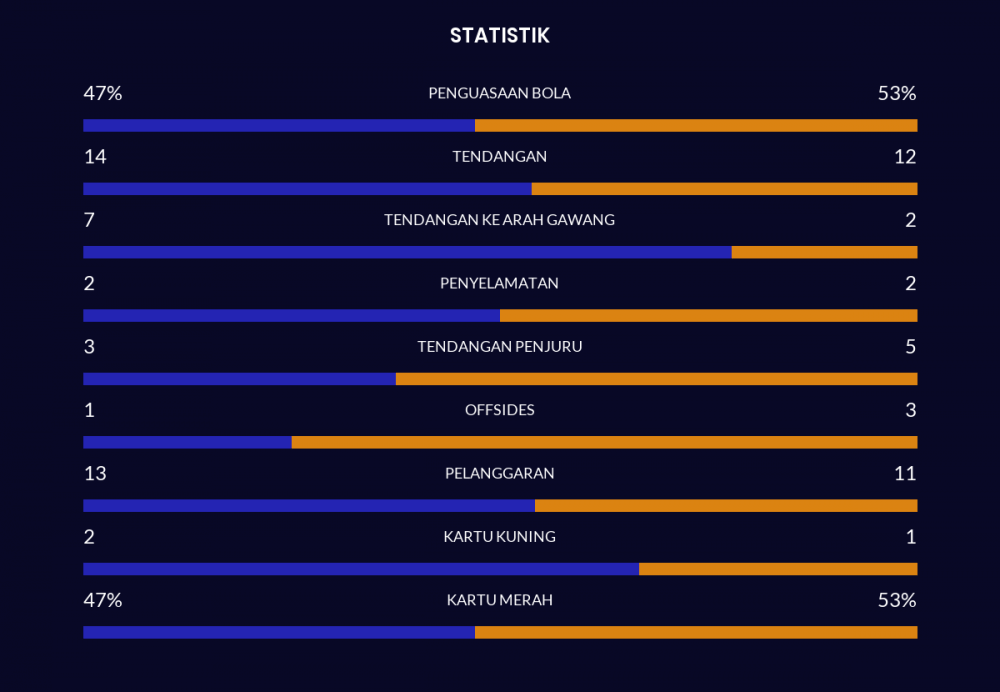
Task: Select the KARTU MERAH label
Action: [499, 600]
